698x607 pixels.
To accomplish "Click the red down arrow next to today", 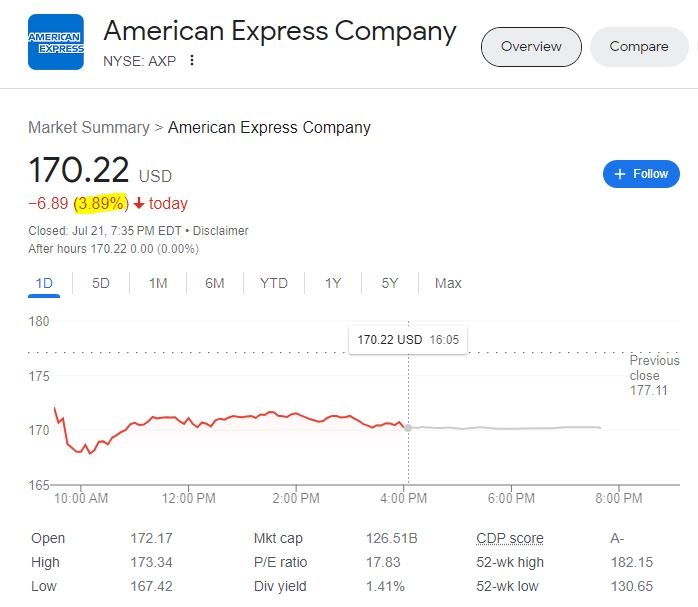I will tap(139, 203).
